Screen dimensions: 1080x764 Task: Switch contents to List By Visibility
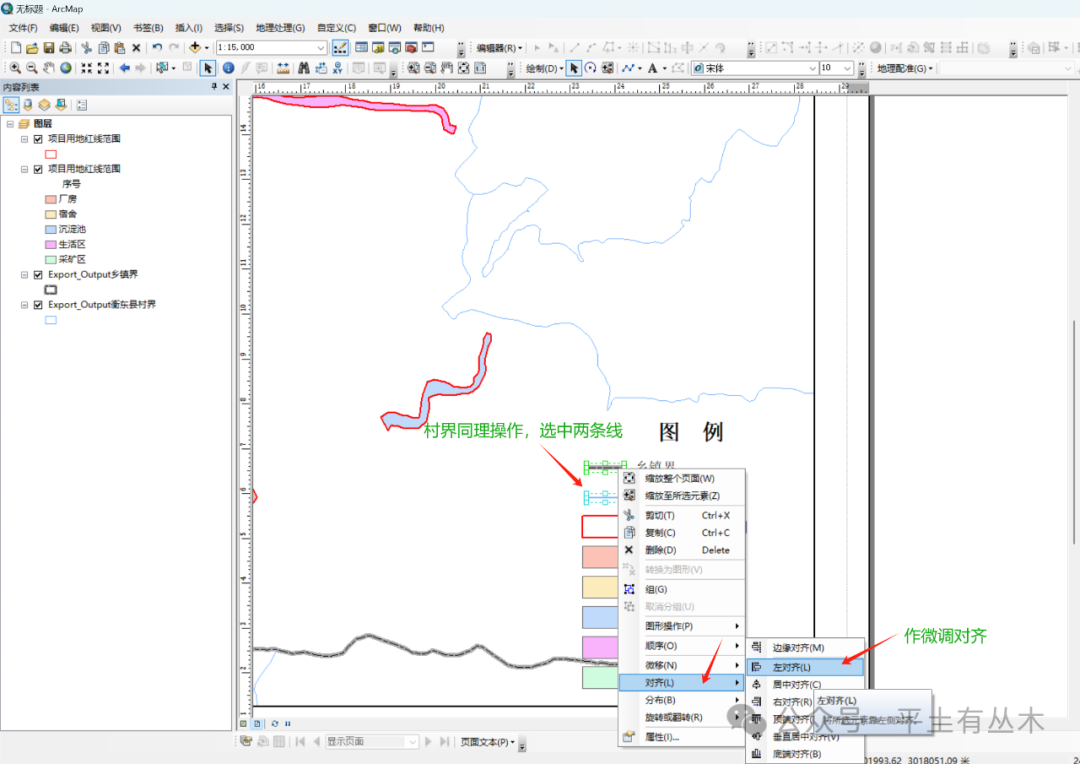(x=44, y=105)
